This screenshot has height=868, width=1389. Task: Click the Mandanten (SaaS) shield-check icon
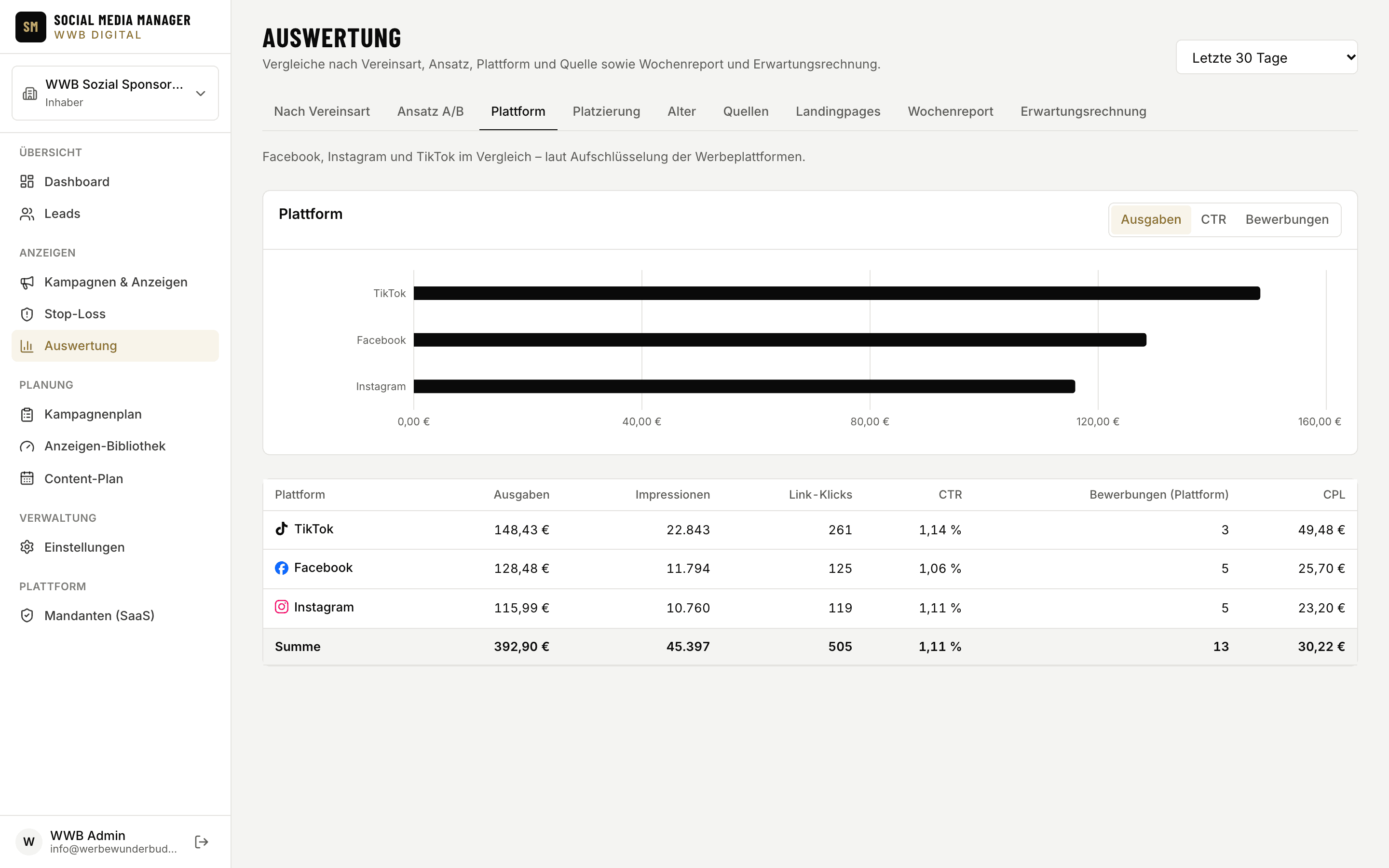[x=27, y=615]
